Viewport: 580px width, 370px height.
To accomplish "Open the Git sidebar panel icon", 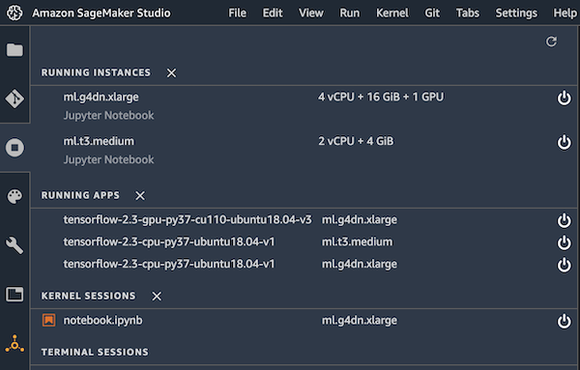I will tap(14, 99).
